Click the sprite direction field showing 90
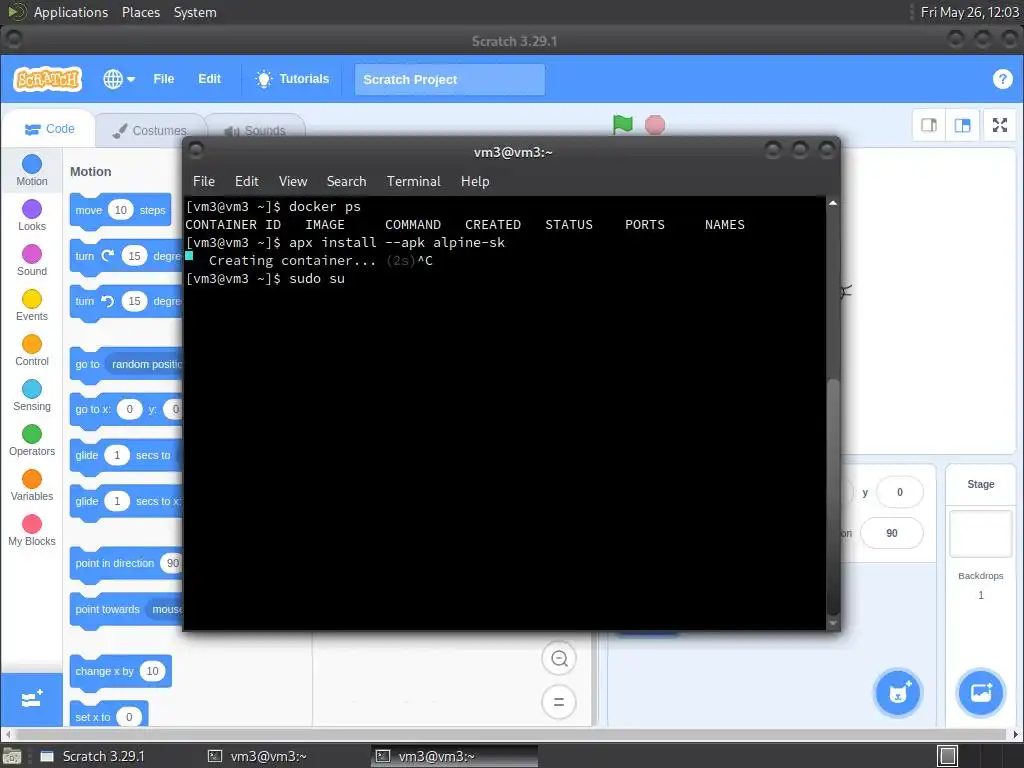Viewport: 1024px width, 768px height. (x=891, y=533)
